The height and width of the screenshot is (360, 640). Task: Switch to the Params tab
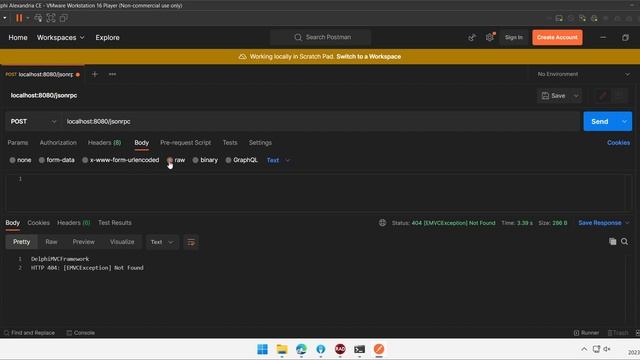18,142
